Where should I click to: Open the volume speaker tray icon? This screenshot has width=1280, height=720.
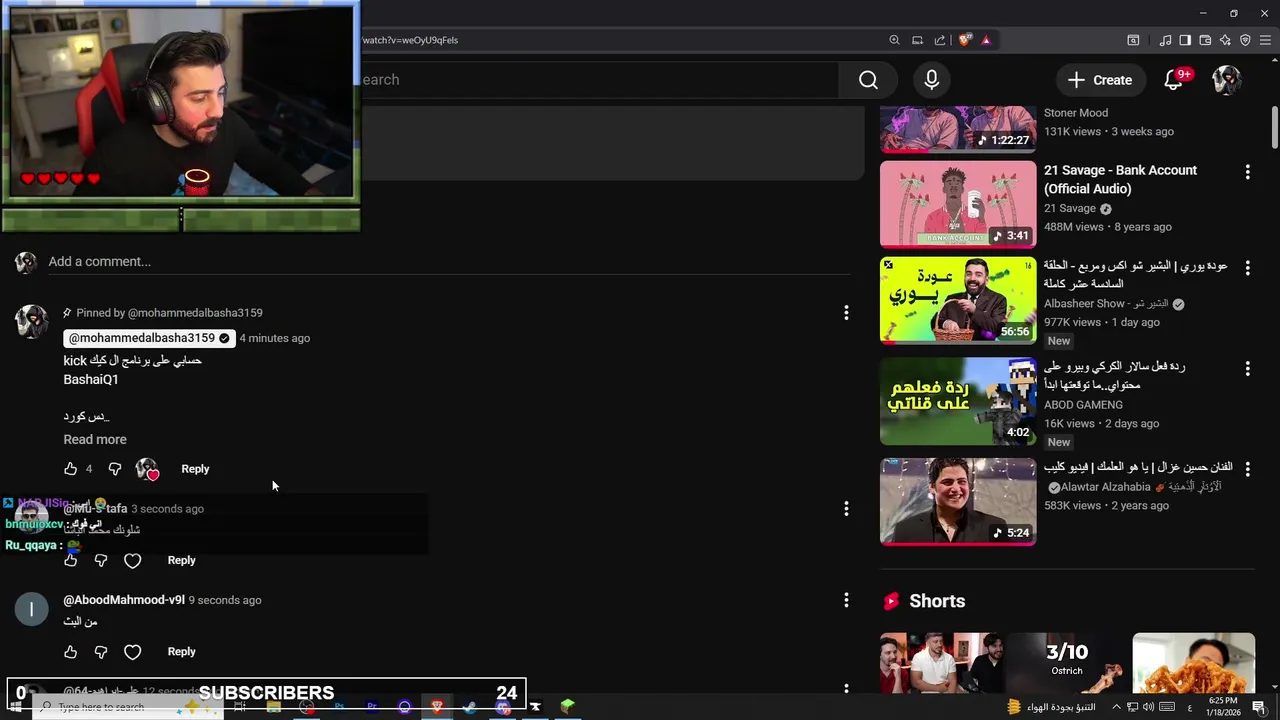pos(1148,707)
